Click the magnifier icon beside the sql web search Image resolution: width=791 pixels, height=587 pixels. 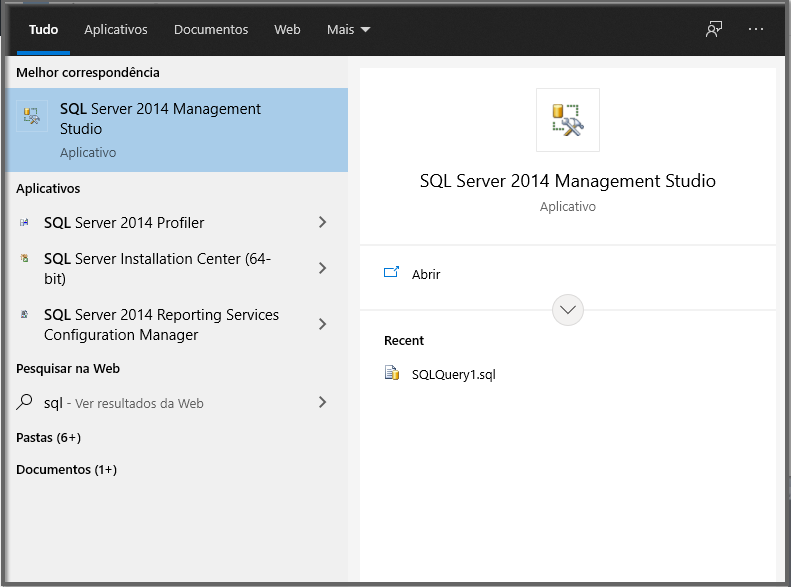pos(24,402)
